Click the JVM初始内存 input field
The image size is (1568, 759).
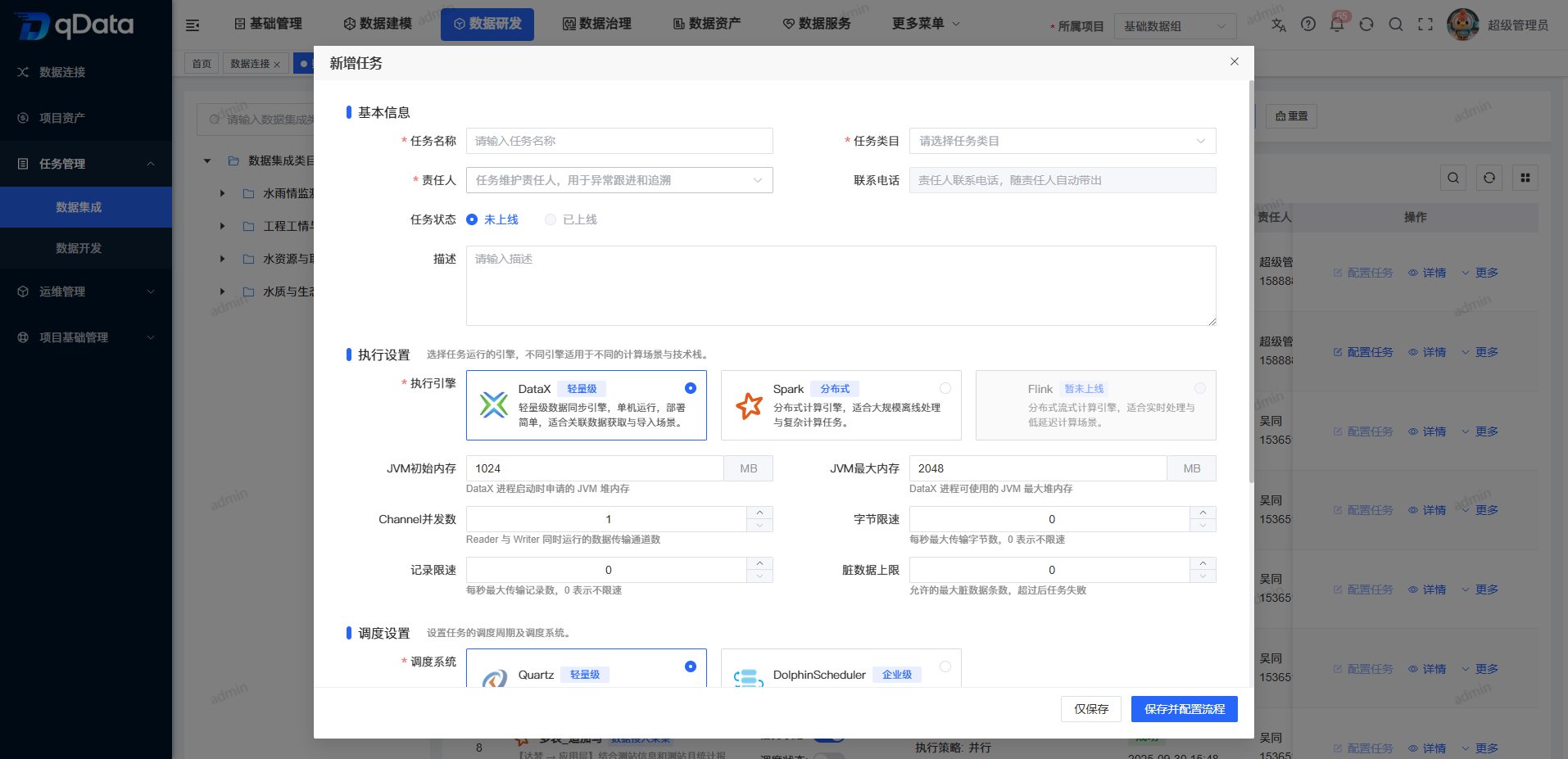point(595,468)
